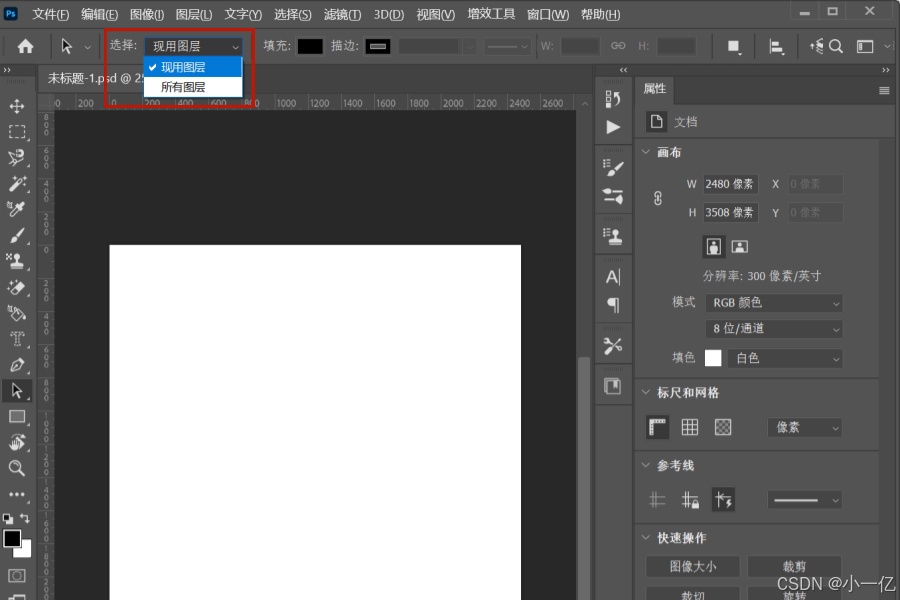Select the Rectangle shape tool
Viewport: 900px width, 600px height.
pyautogui.click(x=17, y=416)
